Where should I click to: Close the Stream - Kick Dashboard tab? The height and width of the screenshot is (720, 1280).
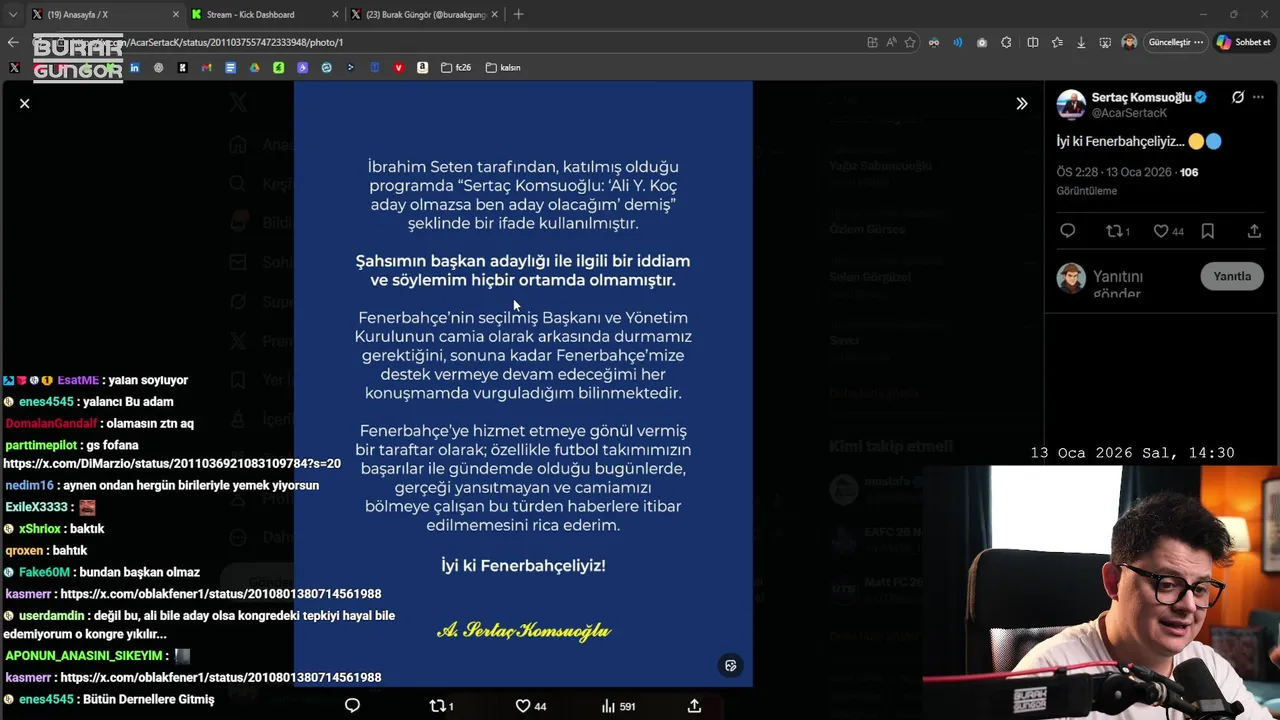pos(336,14)
